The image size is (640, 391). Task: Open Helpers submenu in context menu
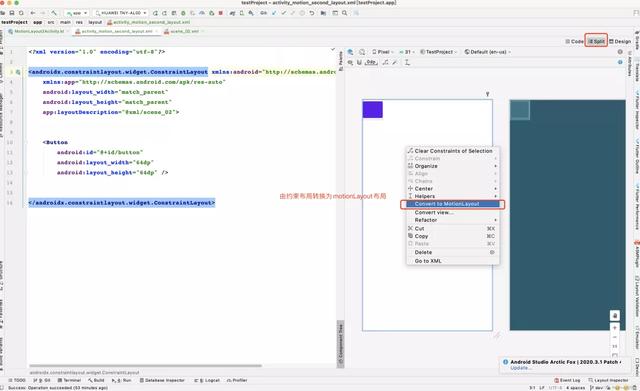(x=453, y=196)
